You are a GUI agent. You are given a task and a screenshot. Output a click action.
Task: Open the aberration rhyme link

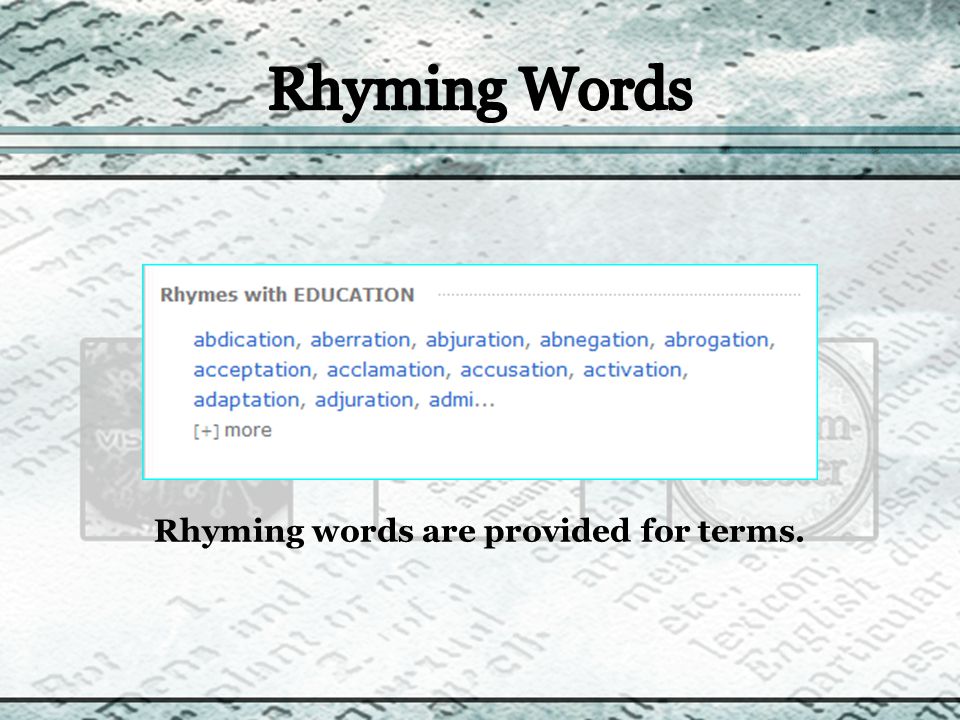point(360,340)
